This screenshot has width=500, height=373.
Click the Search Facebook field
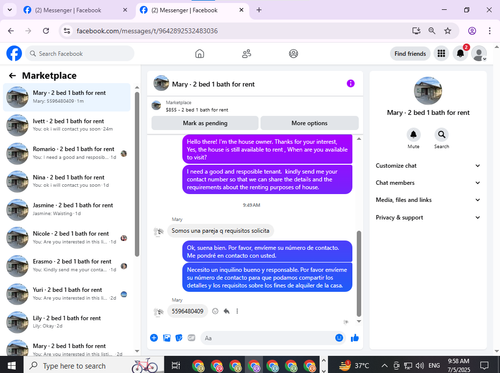coord(80,54)
